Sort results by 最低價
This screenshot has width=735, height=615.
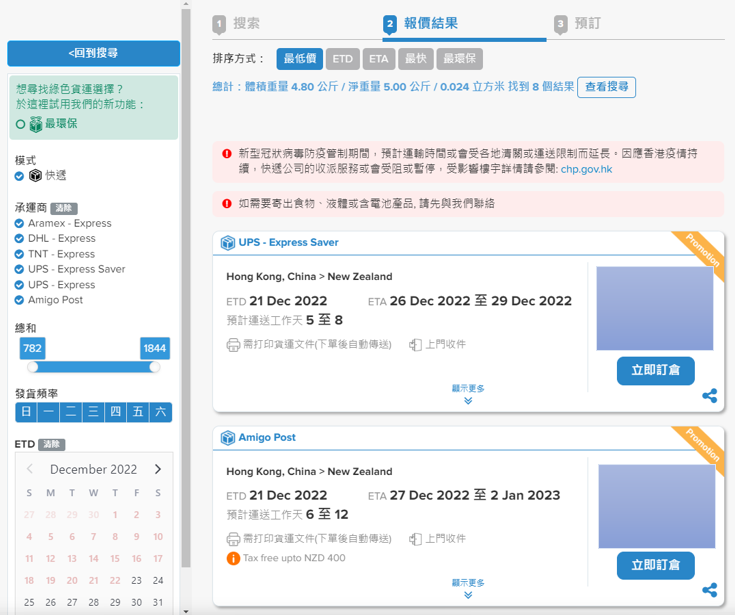pyautogui.click(x=300, y=59)
